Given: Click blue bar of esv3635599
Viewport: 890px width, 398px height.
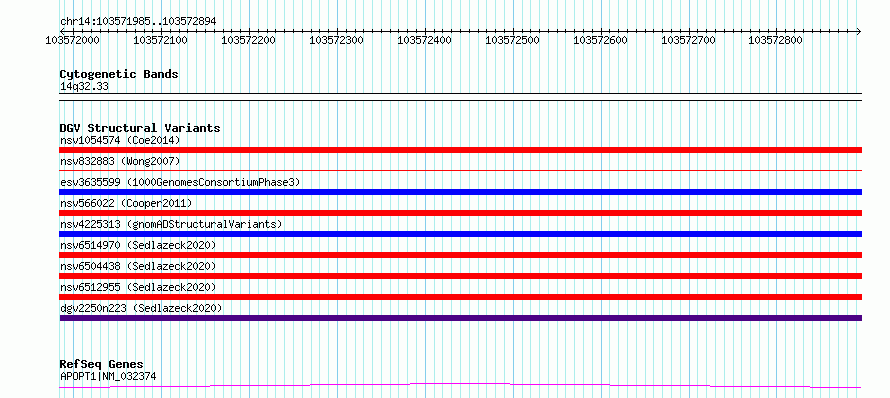Looking at the screenshot, I should (461, 192).
